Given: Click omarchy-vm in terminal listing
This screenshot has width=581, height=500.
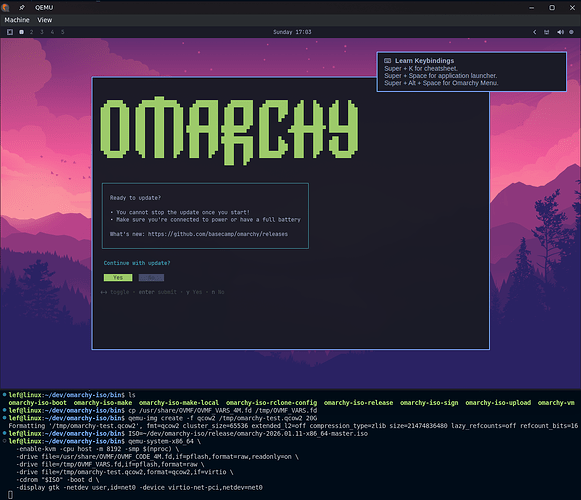Looking at the screenshot, I should [x=556, y=403].
